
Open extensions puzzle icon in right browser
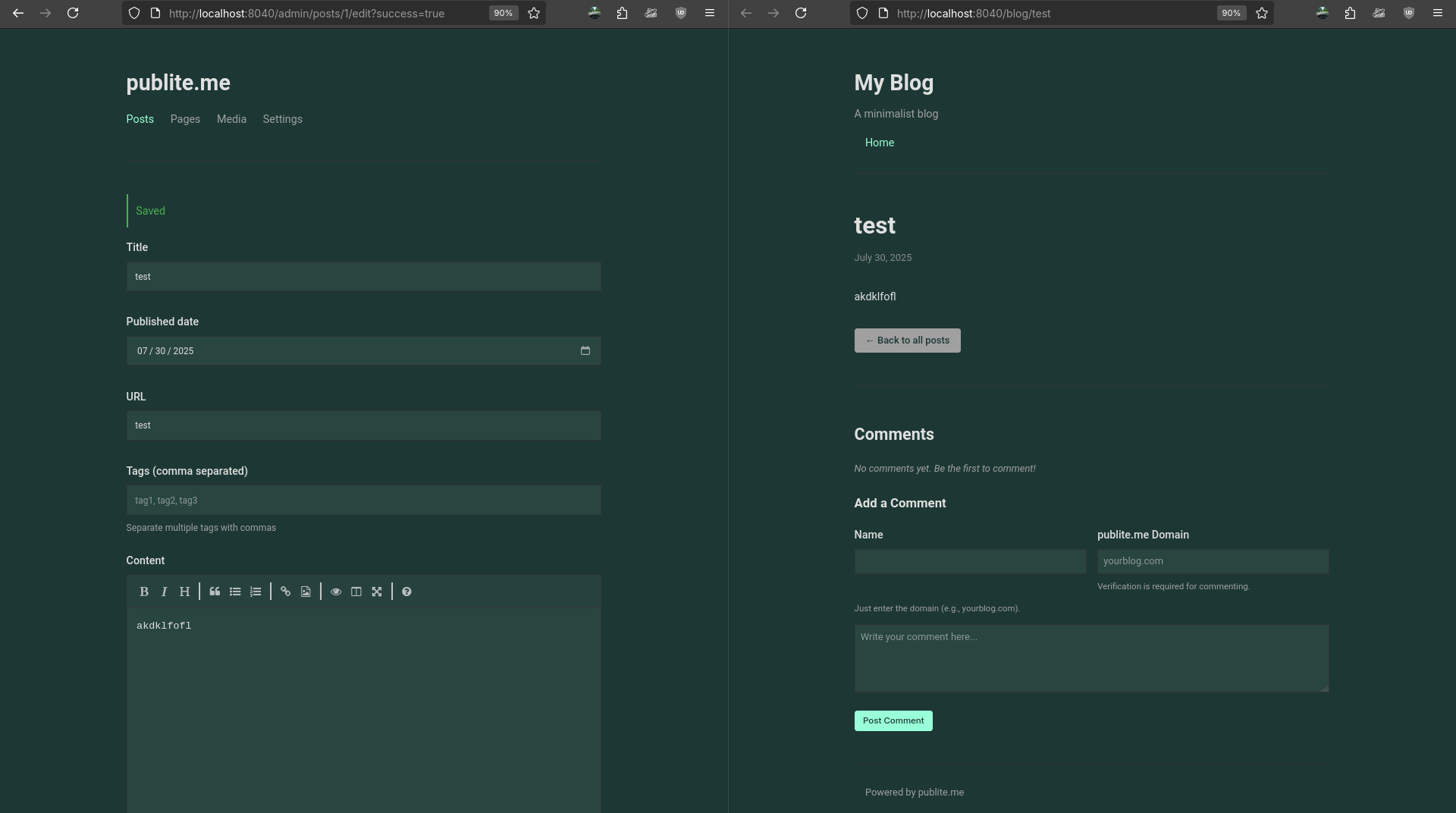pyautogui.click(x=1350, y=13)
